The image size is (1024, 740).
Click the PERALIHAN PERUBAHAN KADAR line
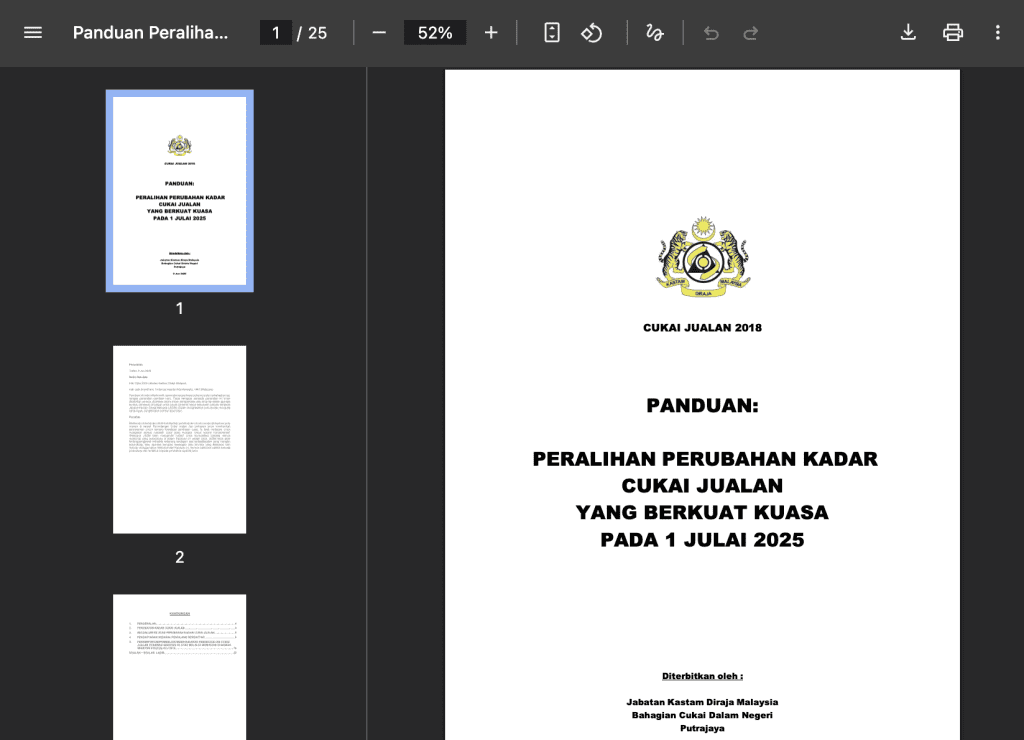point(705,459)
